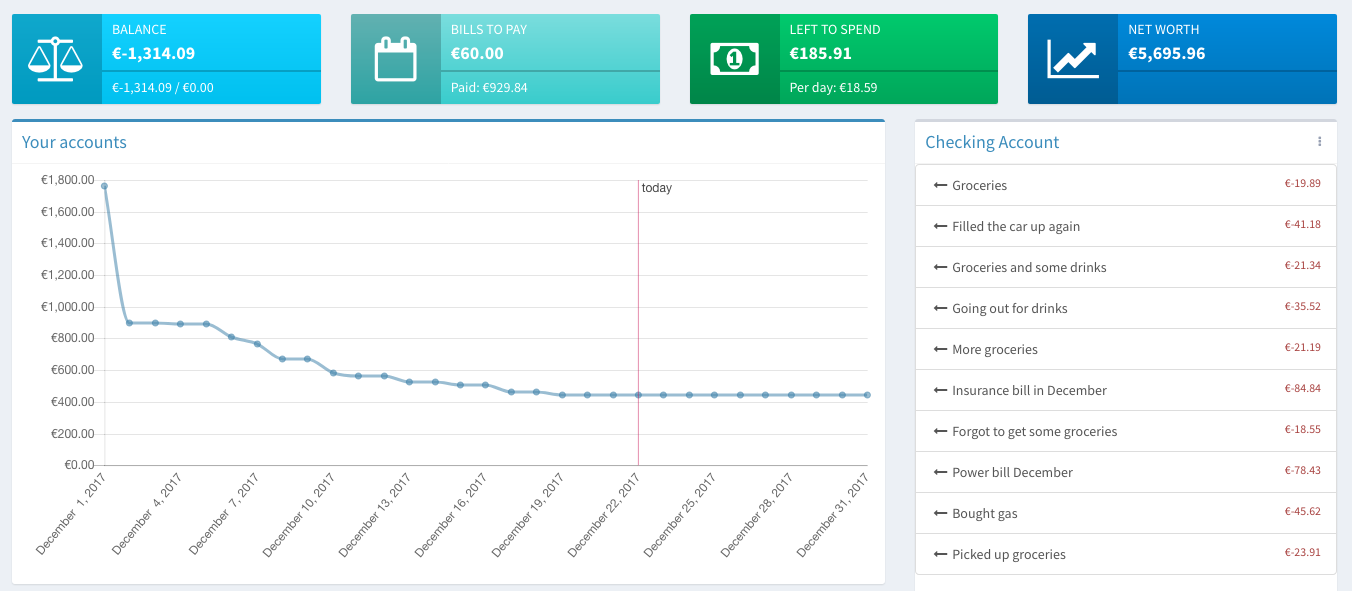Screen dimensions: 1352x591
Task: Click the €-1,314.09 / €0.00 text
Action: (163, 87)
